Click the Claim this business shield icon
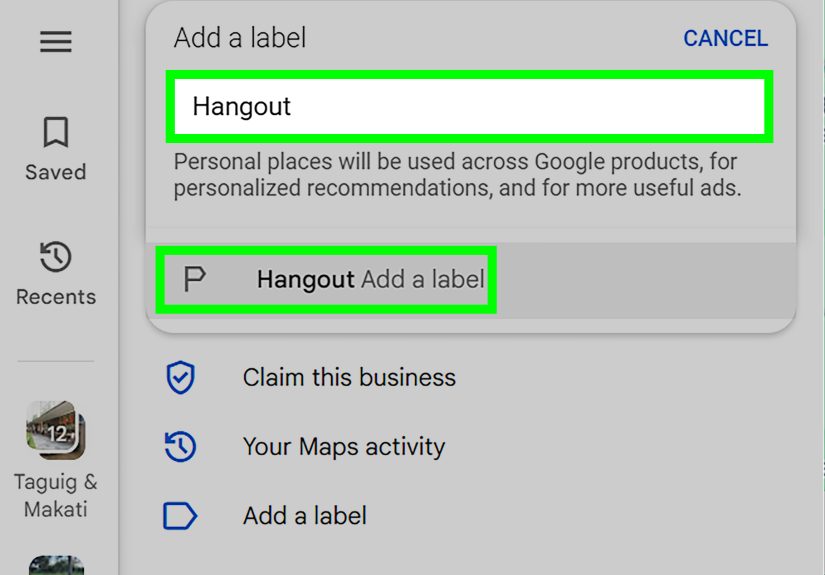The image size is (825, 575). [x=180, y=377]
